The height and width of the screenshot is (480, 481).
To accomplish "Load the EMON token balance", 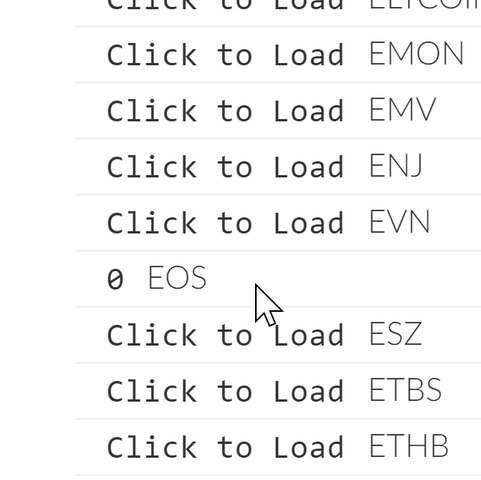I will coord(225,54).
